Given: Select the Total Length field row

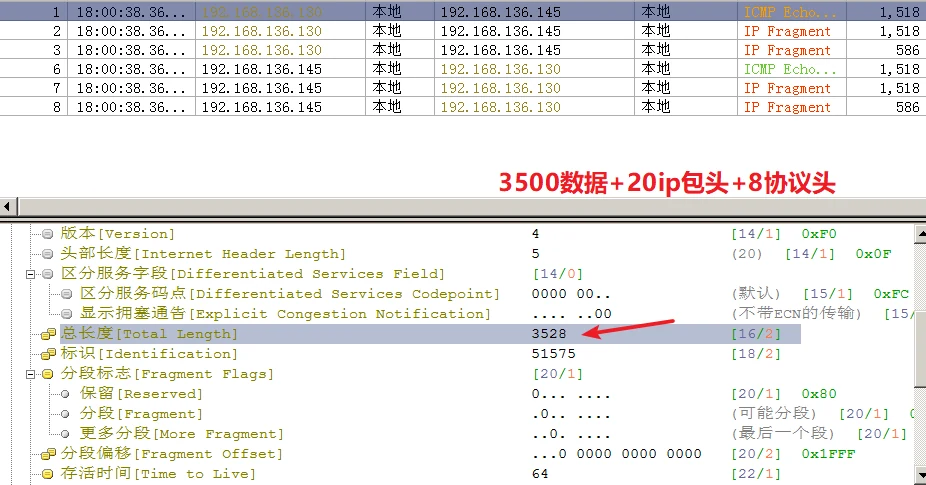Looking at the screenshot, I should pos(430,334).
